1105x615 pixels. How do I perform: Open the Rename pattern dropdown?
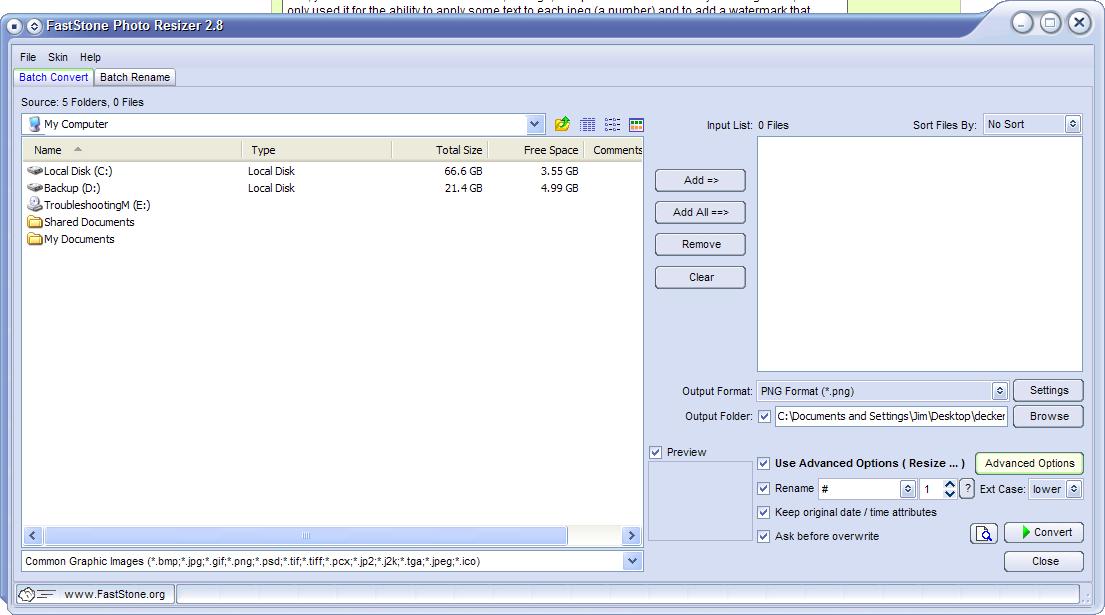click(x=908, y=489)
